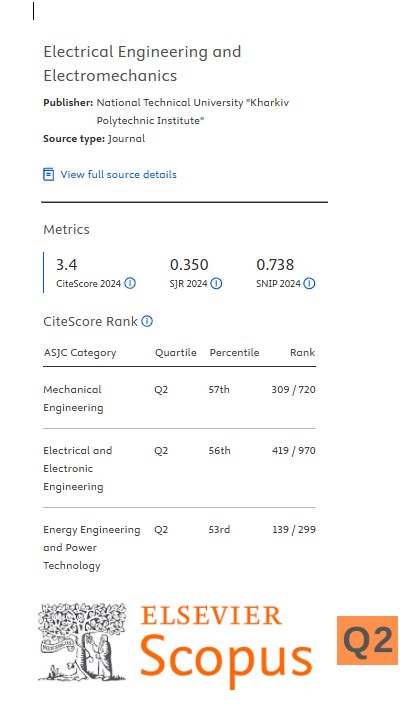This screenshot has height=710, width=410.
Task: Click the 3.4 CiteScore value
Action: 67,264
